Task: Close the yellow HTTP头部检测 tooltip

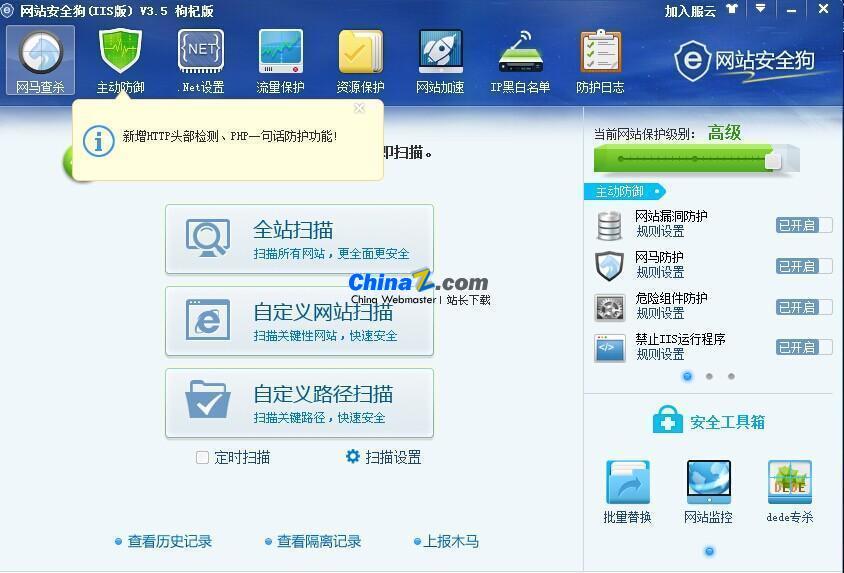Action: click(360, 108)
